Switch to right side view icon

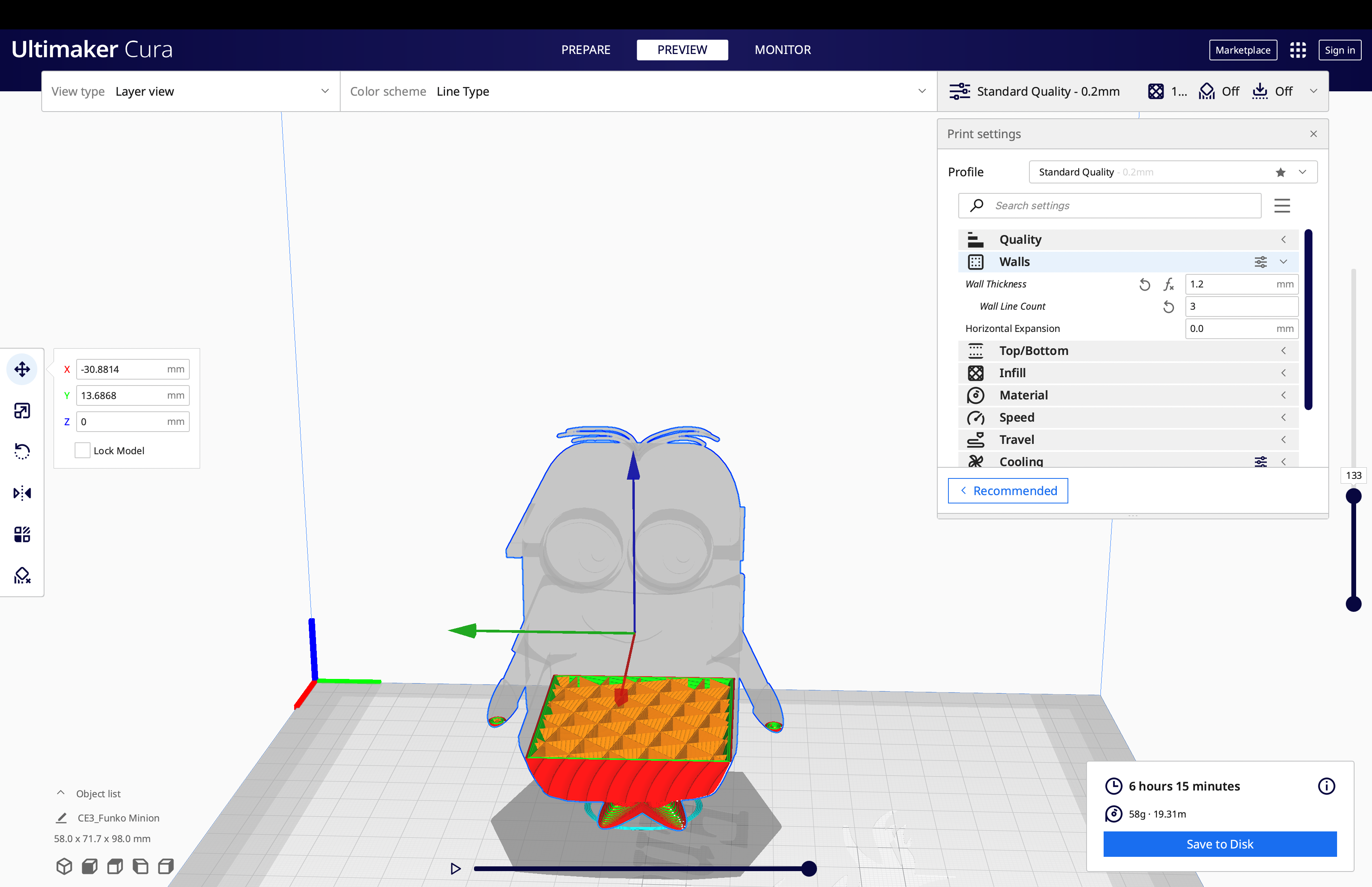pos(166,866)
